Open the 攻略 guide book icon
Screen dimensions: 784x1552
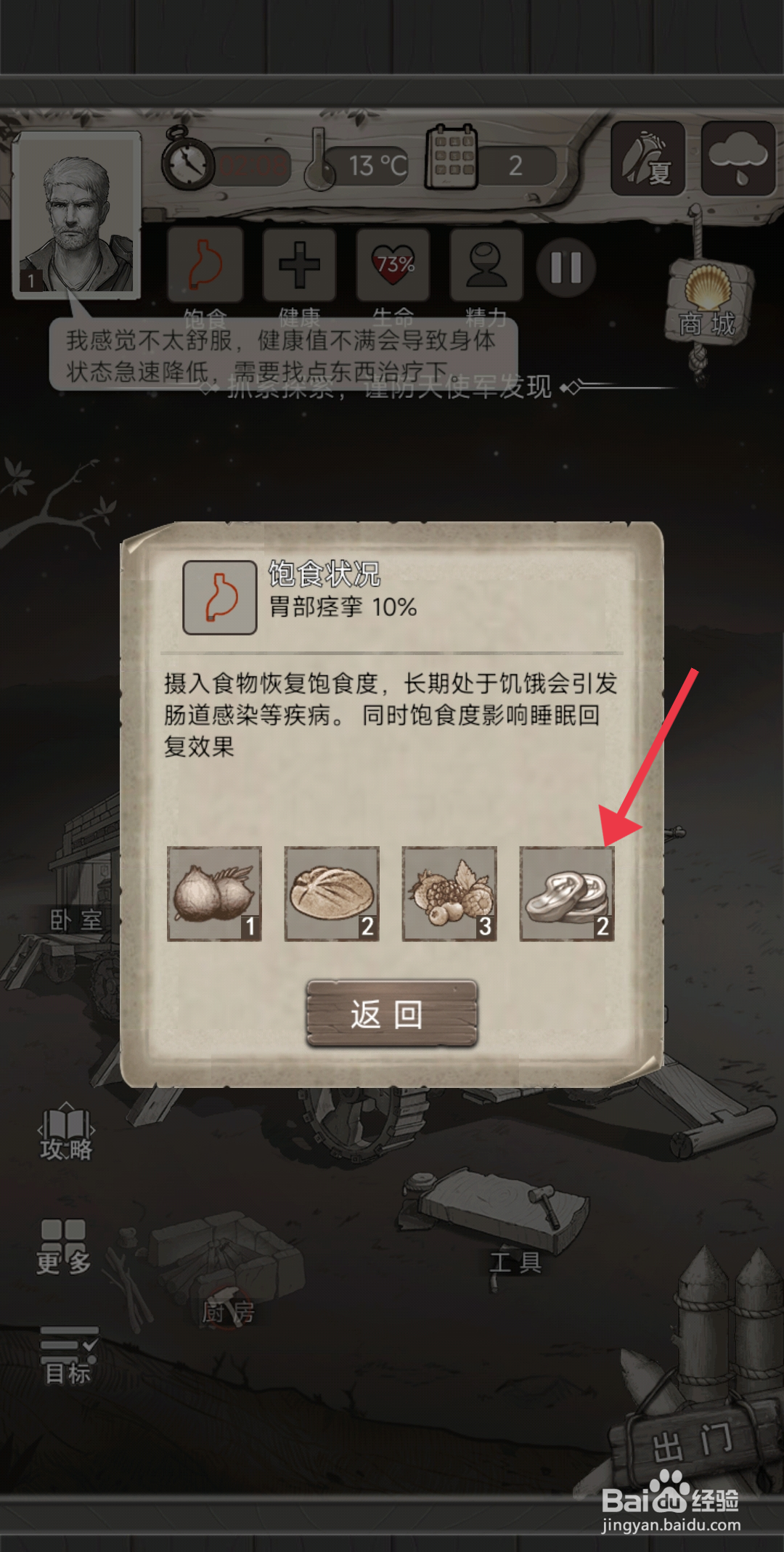pyautogui.click(x=66, y=1132)
